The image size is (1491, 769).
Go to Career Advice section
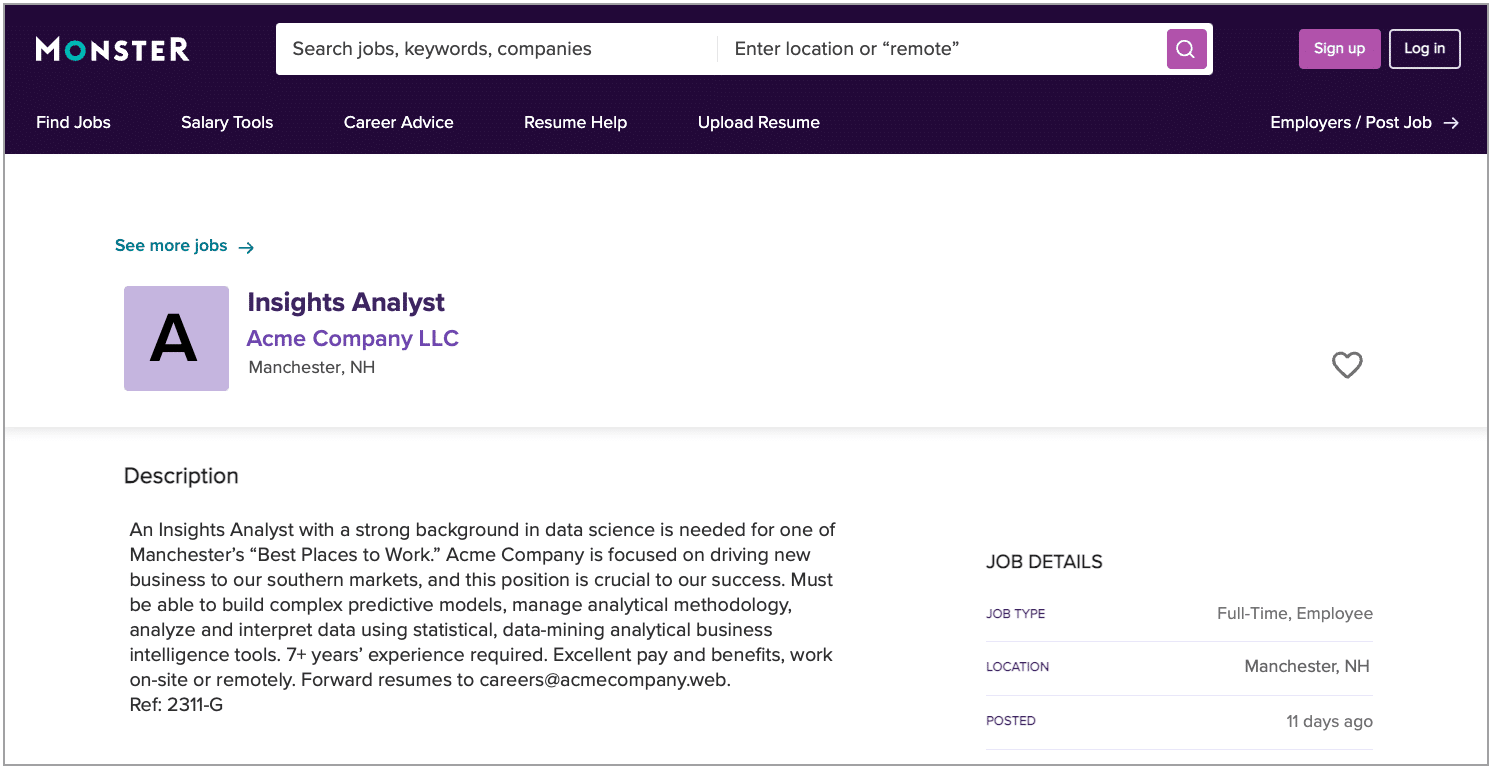(398, 123)
